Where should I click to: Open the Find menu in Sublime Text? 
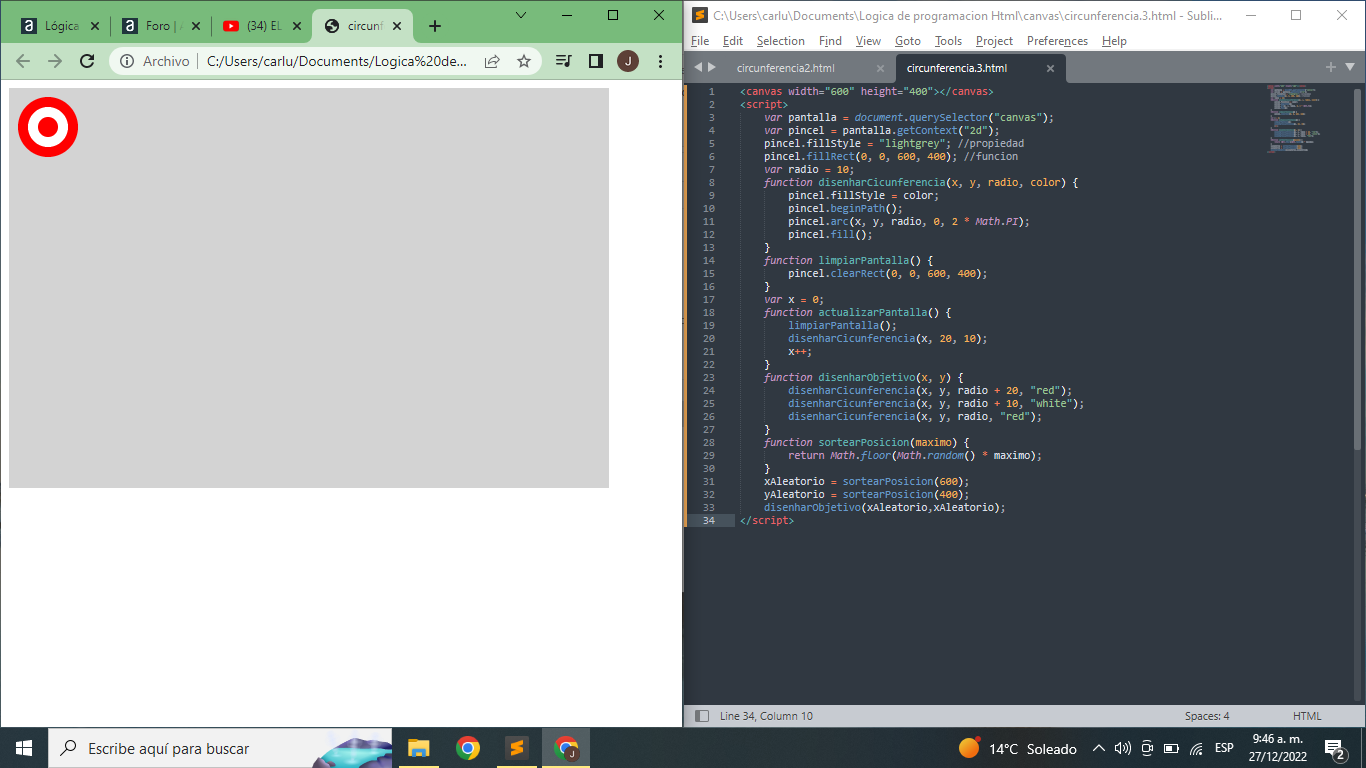[x=830, y=41]
